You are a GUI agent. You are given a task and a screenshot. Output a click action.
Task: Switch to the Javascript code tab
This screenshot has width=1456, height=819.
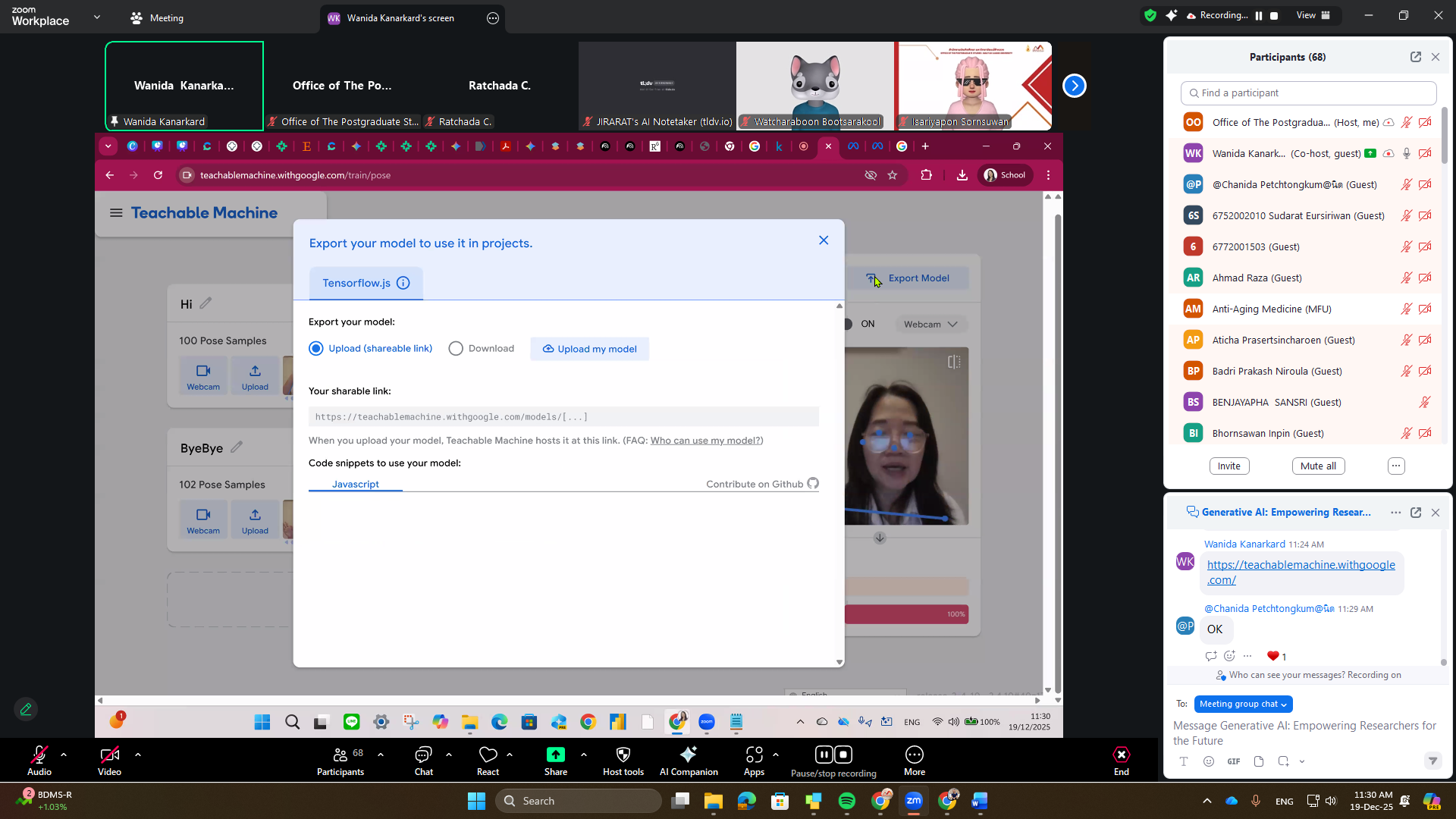coord(355,484)
